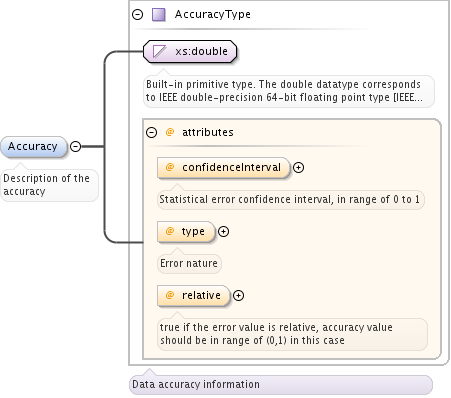The height and width of the screenshot is (398, 451).
Task: Expand the type attribute
Action: (x=223, y=231)
